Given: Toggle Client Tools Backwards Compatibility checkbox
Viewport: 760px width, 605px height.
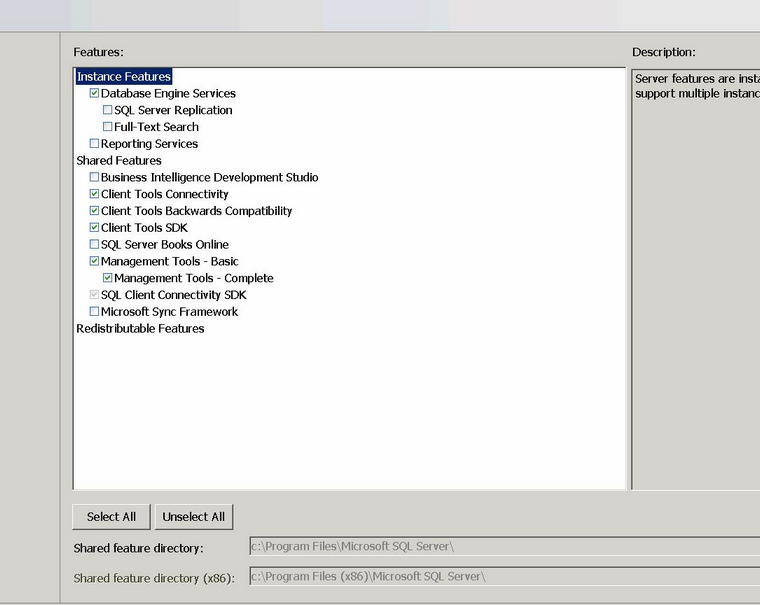Looking at the screenshot, I should pyautogui.click(x=95, y=211).
